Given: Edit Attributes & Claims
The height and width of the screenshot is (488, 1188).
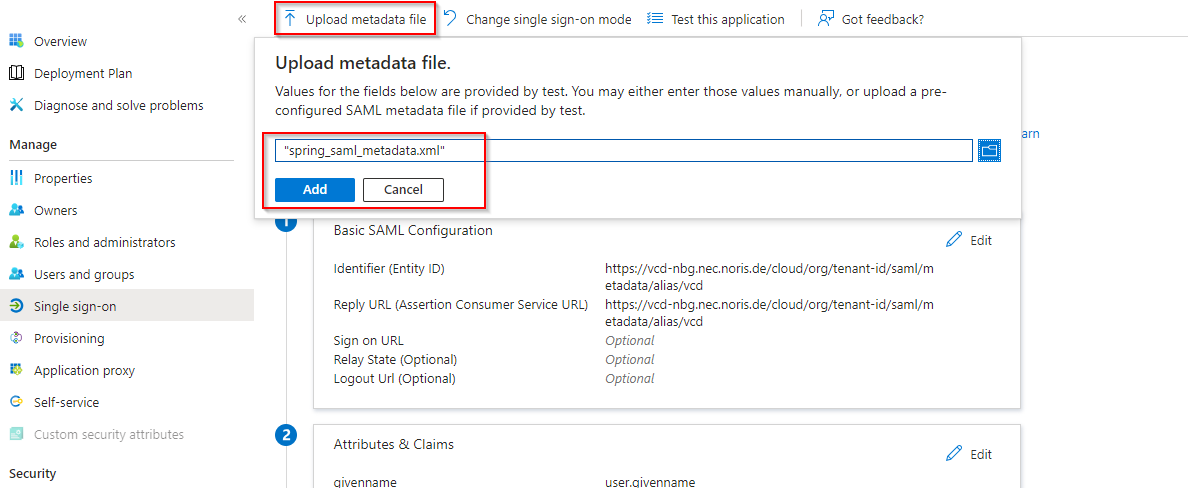Looking at the screenshot, I should pos(969,455).
